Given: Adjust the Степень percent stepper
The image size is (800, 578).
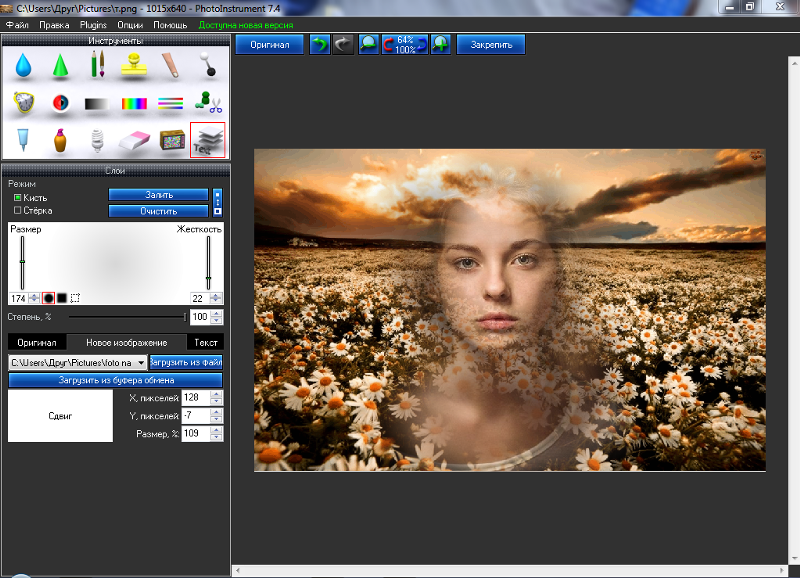Looking at the screenshot, I should 216,317.
